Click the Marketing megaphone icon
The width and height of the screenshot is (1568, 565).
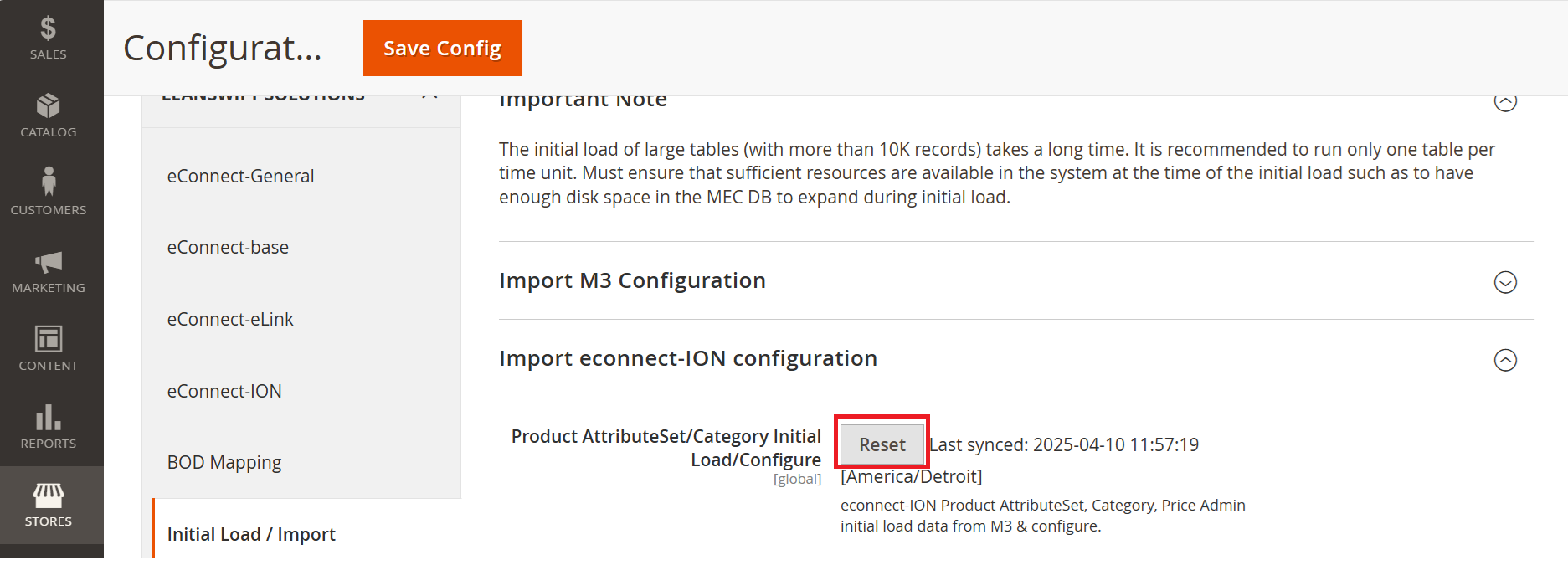click(48, 270)
